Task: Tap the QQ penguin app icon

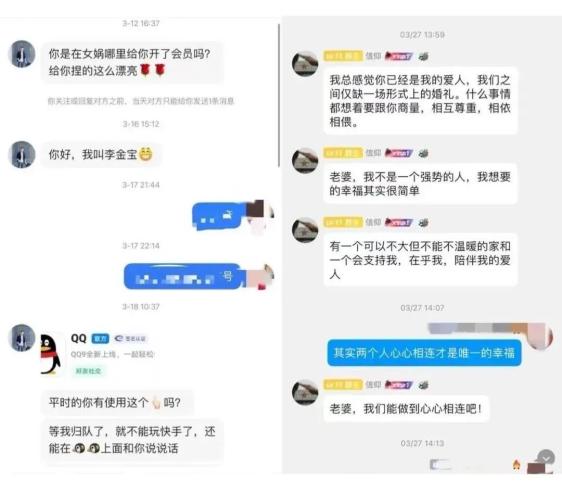Action: (50, 355)
